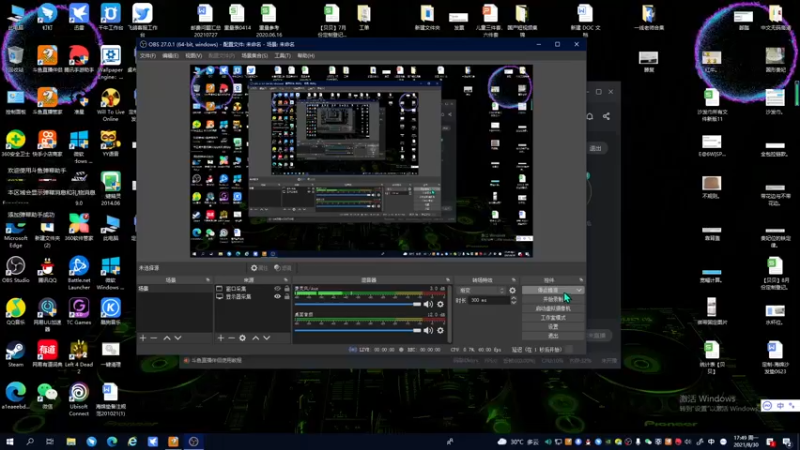Increase transition duration with up arrow
Screen dimensions: 800x450
pos(513,298)
